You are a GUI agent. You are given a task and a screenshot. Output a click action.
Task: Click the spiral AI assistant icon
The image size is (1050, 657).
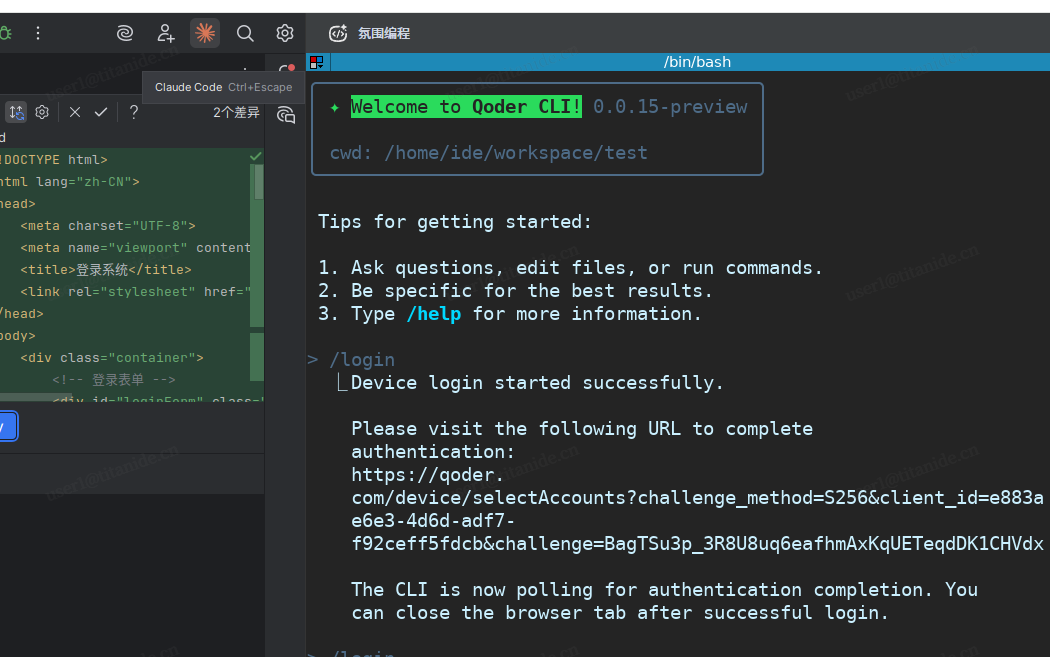coord(125,33)
